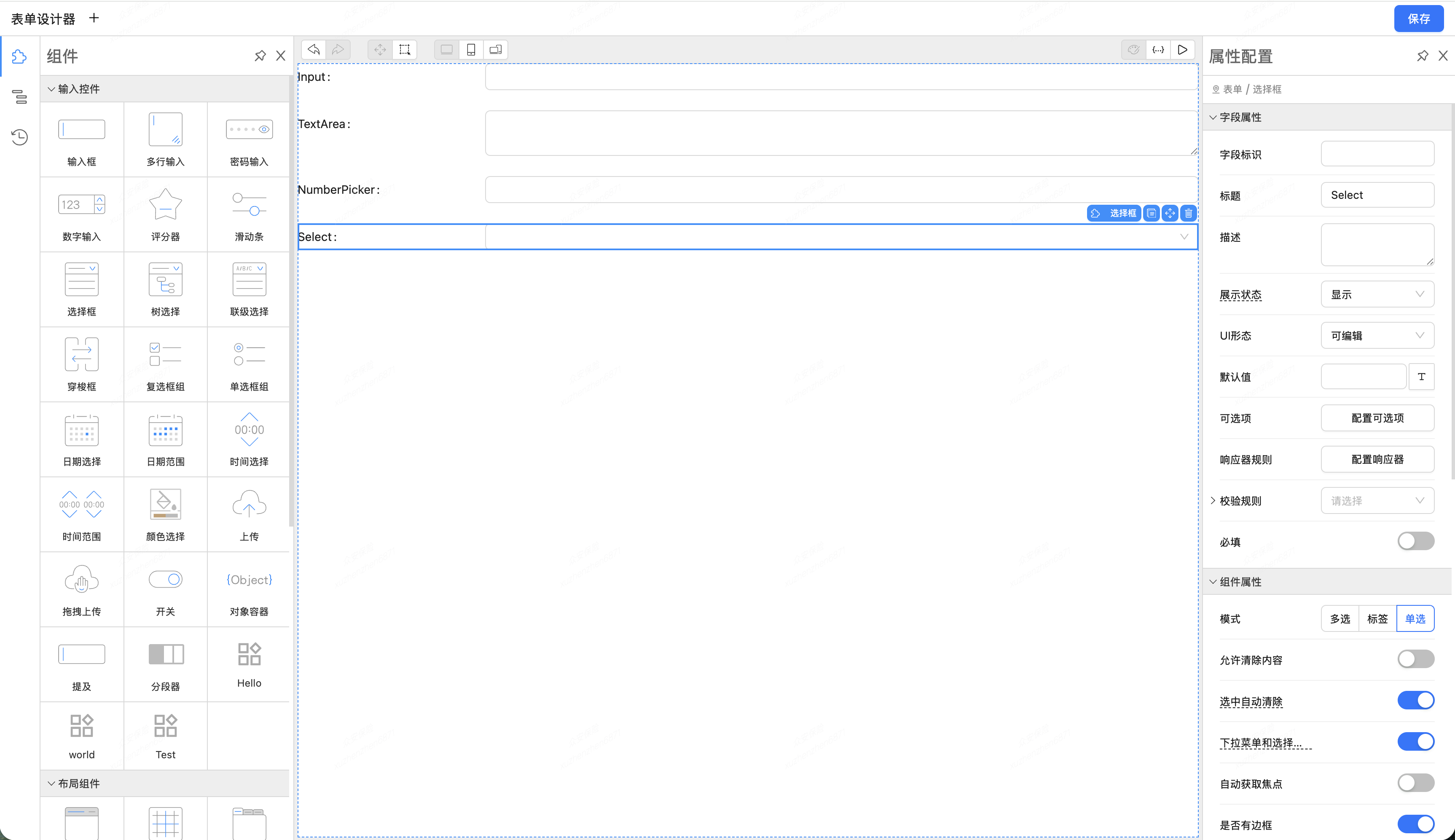
Task: Click the undo arrow in canvas toolbar
Action: [x=314, y=50]
